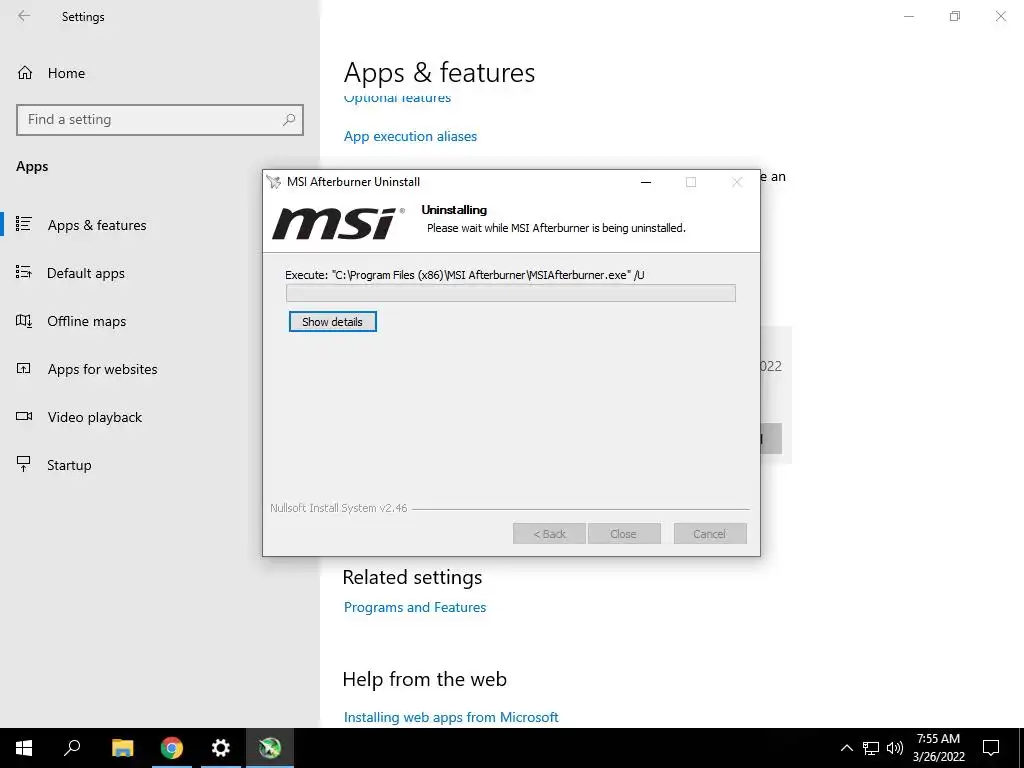Click the Video playback sidebar icon
Screen dimensions: 1024x768
[24, 416]
